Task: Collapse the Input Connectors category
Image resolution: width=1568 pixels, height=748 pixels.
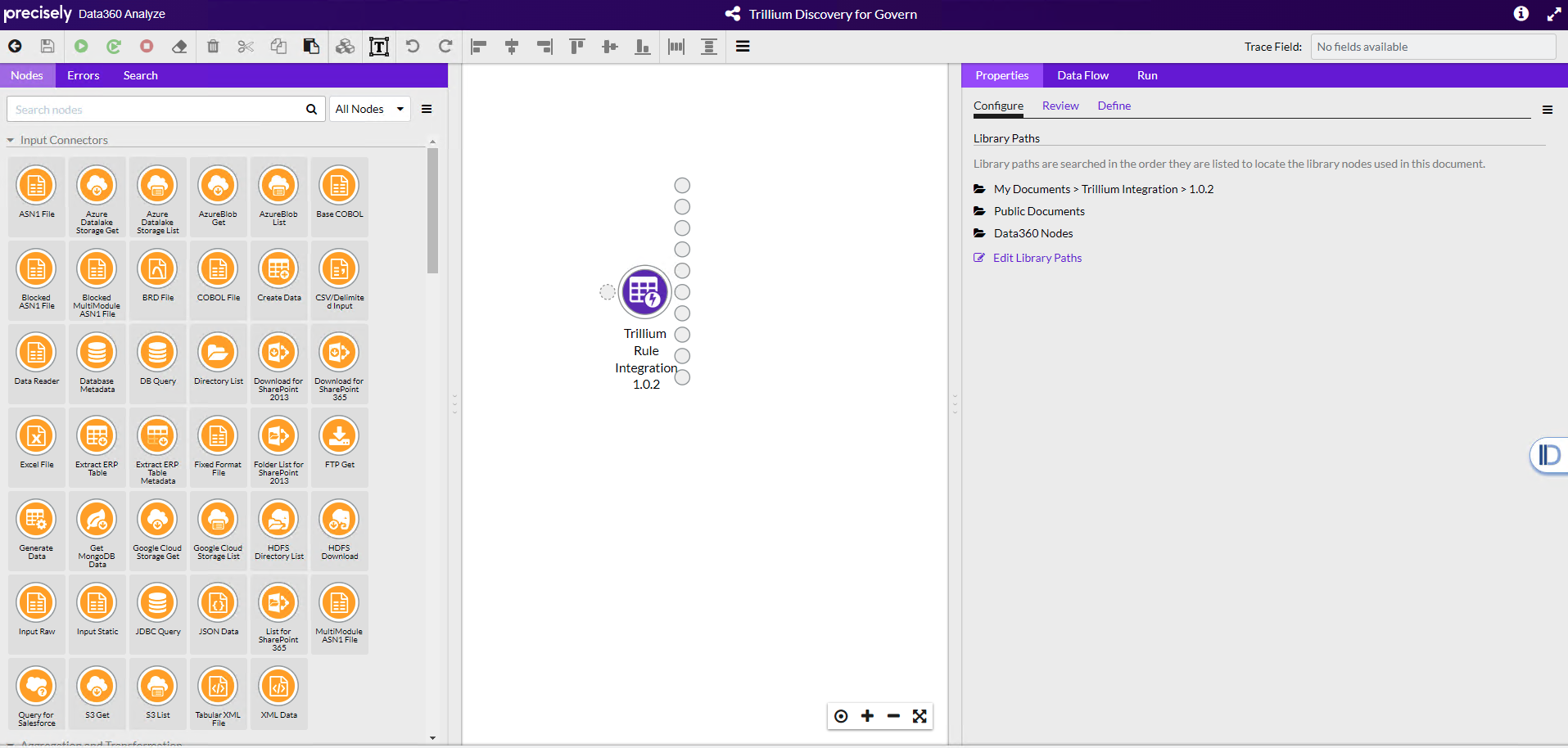Action: click(11, 140)
